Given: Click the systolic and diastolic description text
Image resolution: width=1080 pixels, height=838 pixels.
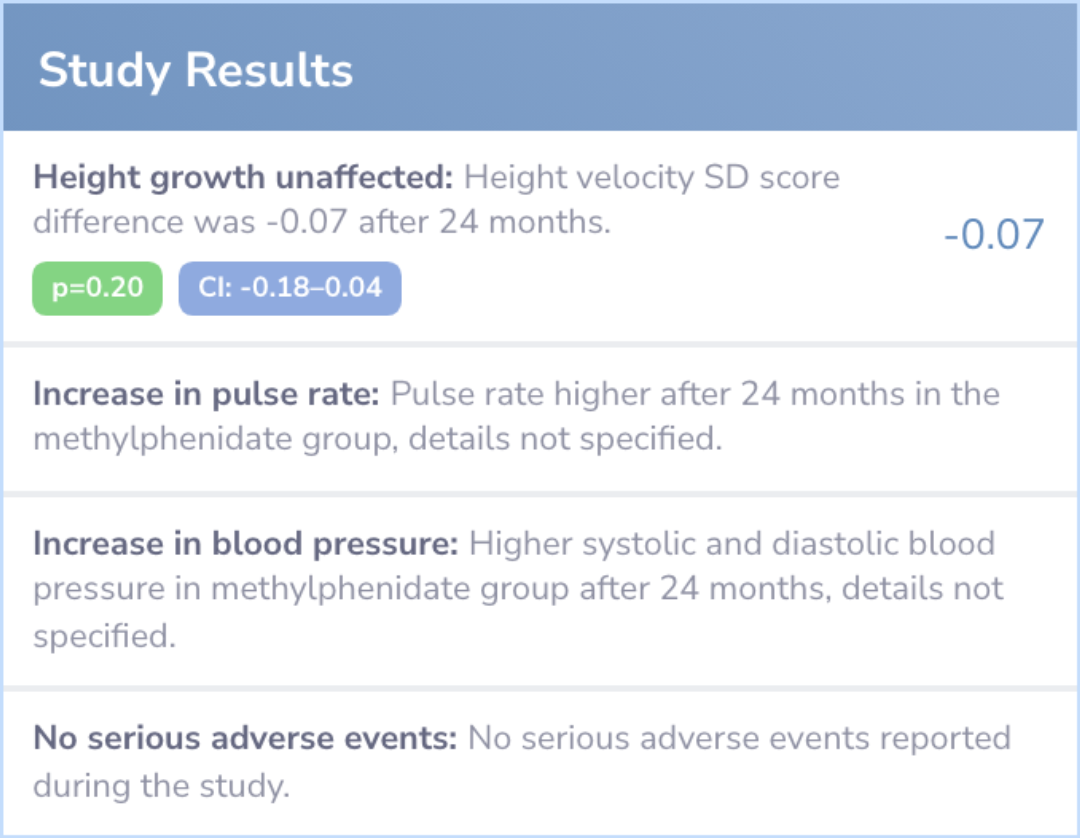Looking at the screenshot, I should point(518,589).
